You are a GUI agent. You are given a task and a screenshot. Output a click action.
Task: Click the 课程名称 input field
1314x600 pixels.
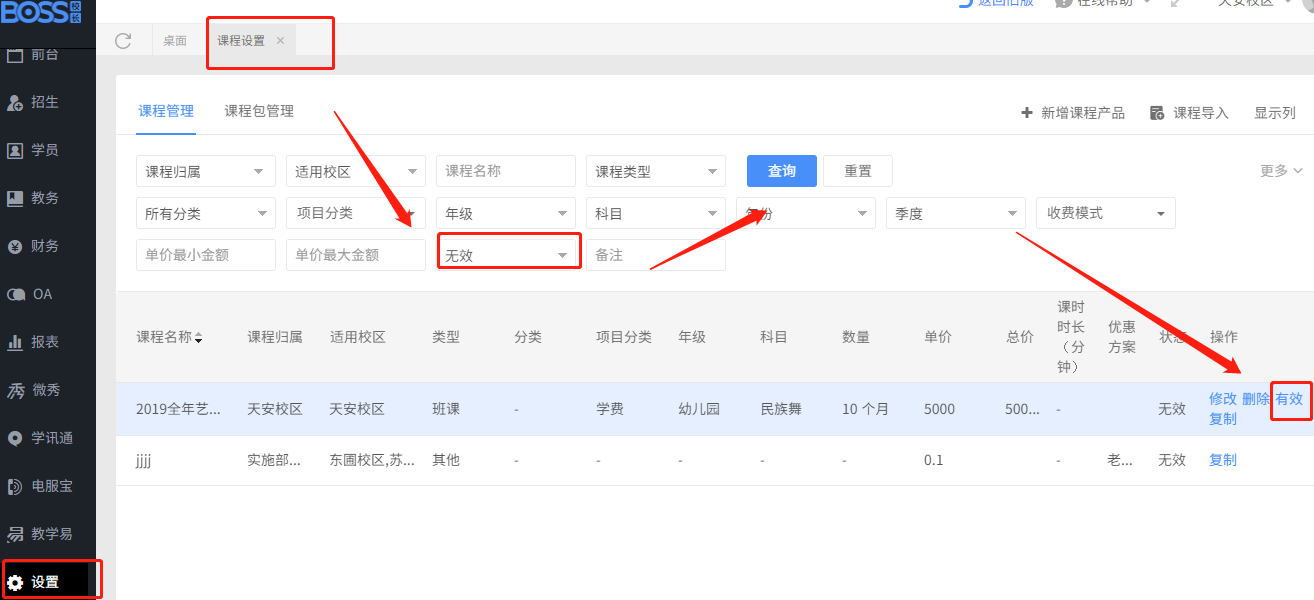505,171
